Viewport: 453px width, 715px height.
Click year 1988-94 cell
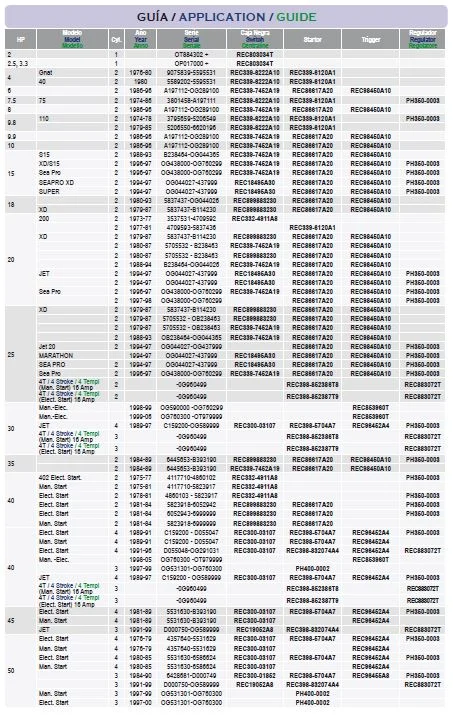tap(141, 264)
